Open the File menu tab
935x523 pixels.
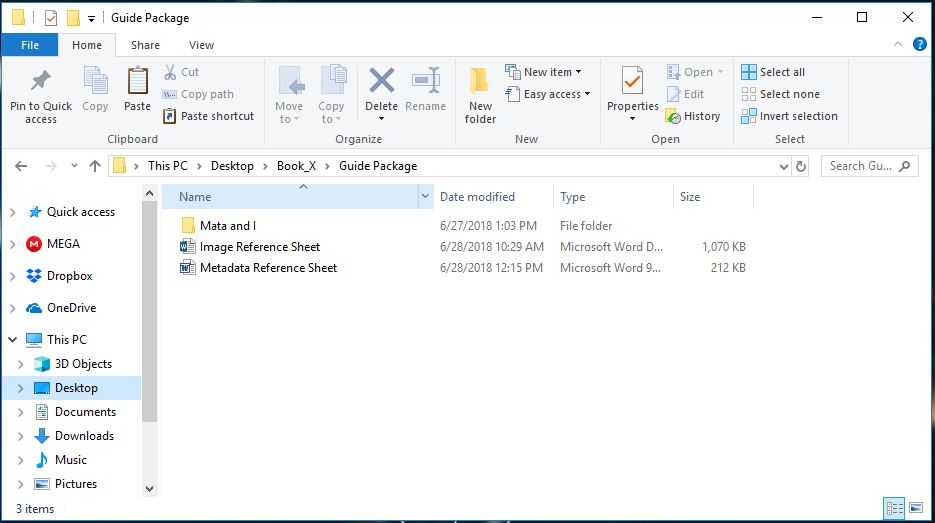30,45
